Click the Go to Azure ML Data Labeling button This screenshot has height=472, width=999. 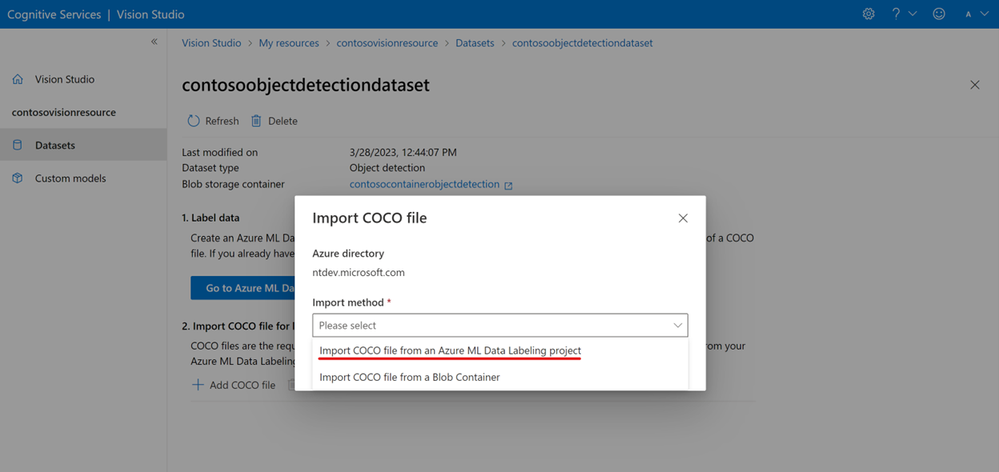tap(243, 288)
